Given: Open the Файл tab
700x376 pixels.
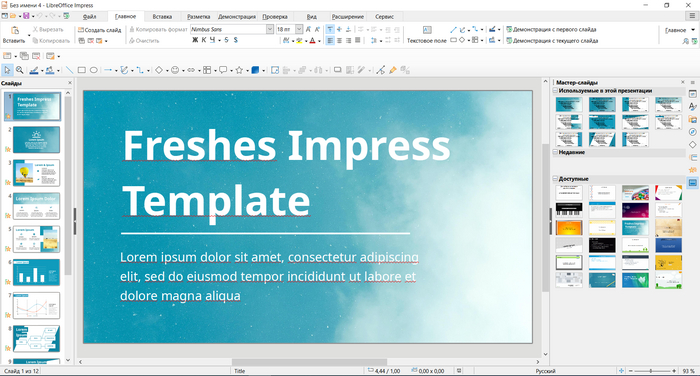Looking at the screenshot, I should 89,17.
